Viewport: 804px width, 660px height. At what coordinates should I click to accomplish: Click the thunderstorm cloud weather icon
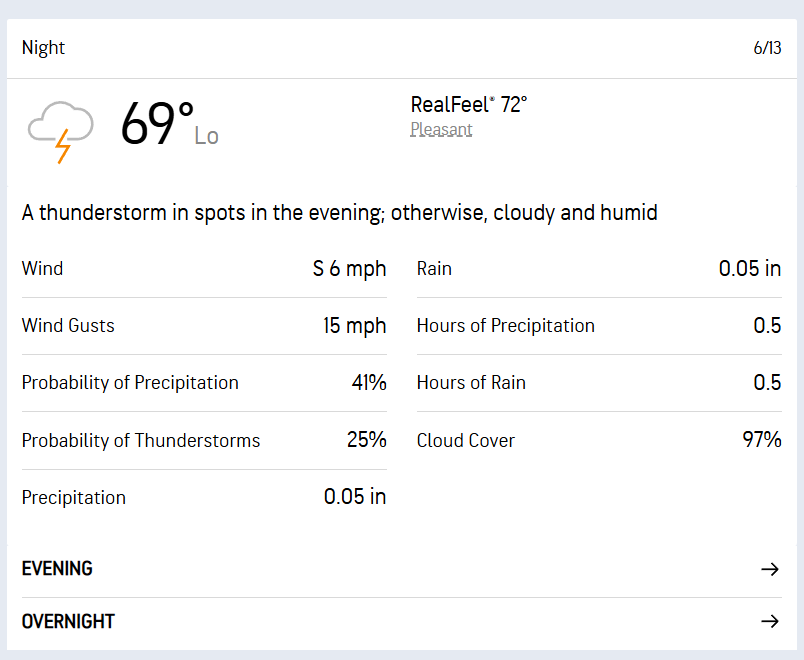[61, 132]
